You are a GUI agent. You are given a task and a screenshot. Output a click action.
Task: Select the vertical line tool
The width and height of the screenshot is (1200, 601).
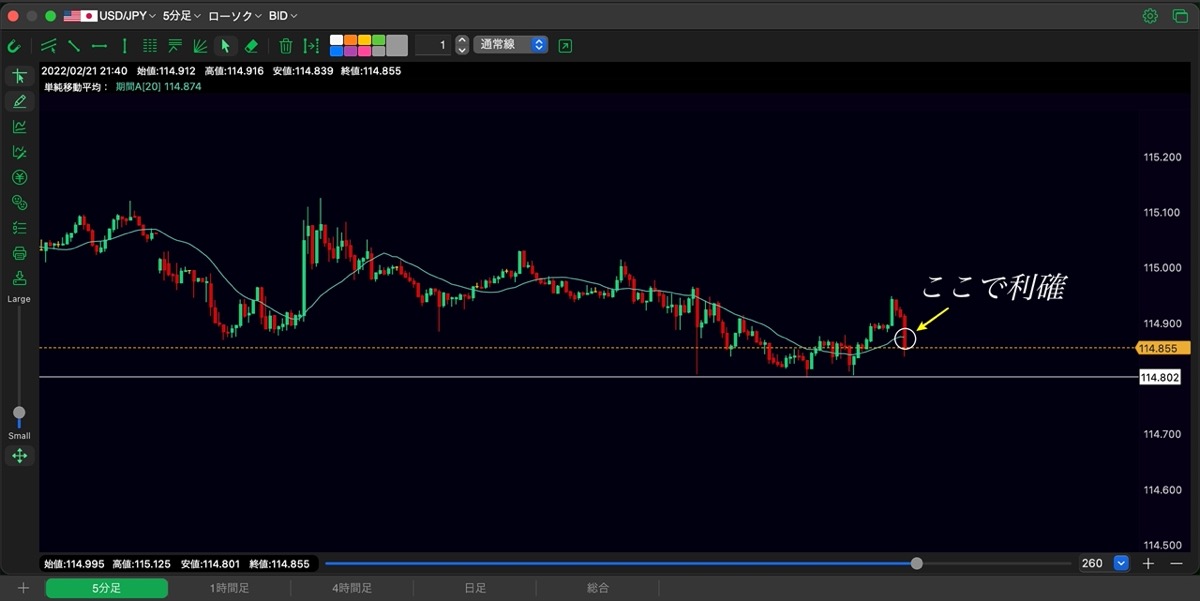coord(124,45)
